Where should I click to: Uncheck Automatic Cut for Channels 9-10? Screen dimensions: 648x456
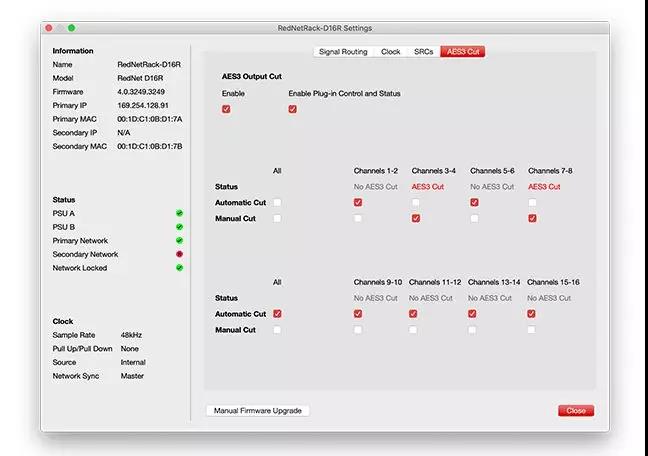click(358, 314)
